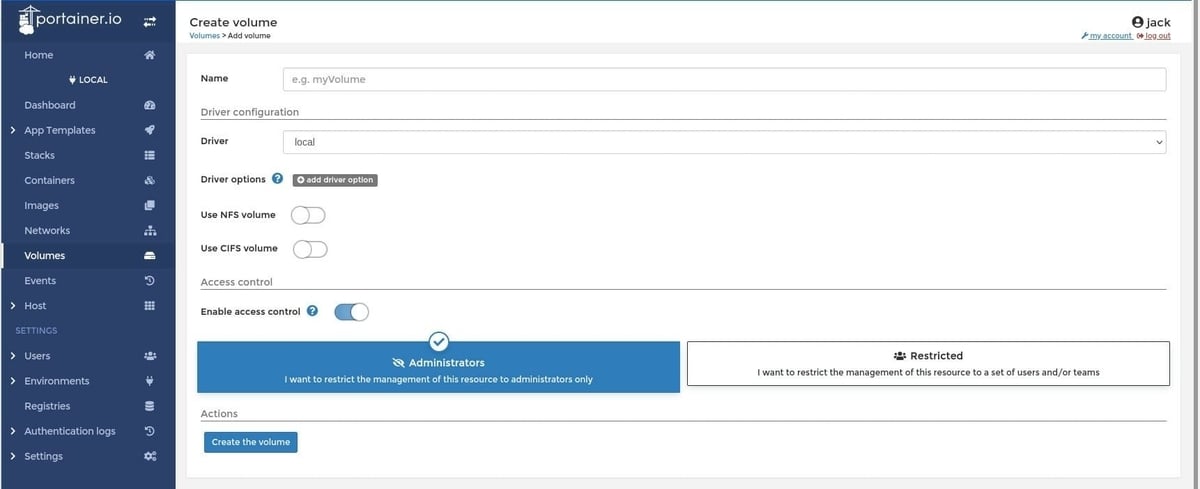Click the Dashboard gauge icon

point(150,105)
